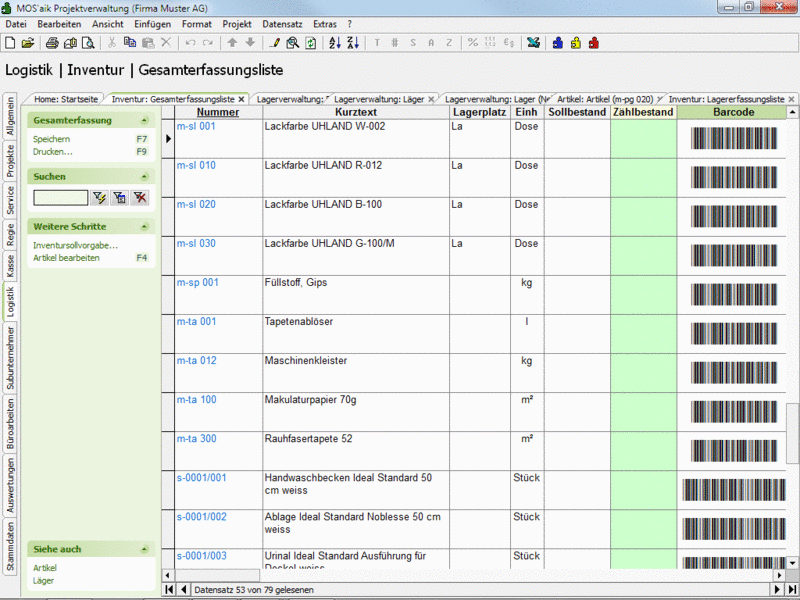This screenshot has width=800, height=600.
Task: Click the Nummer column header
Action: [x=218, y=112]
